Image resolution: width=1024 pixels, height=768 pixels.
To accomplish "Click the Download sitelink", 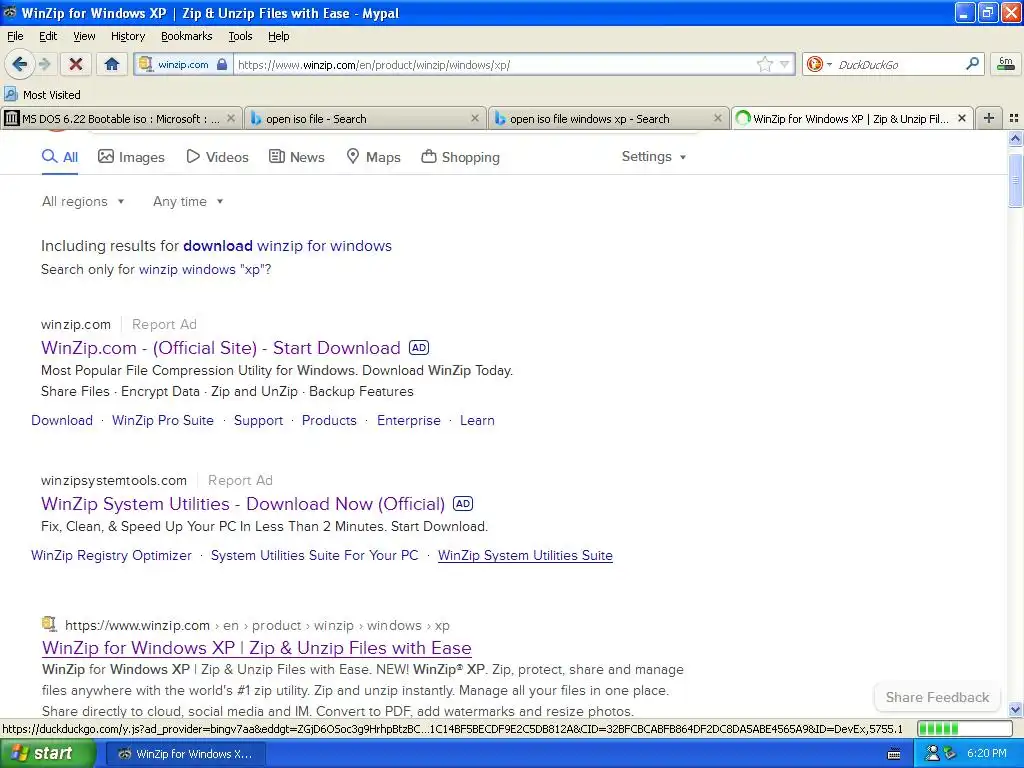I will click(62, 420).
